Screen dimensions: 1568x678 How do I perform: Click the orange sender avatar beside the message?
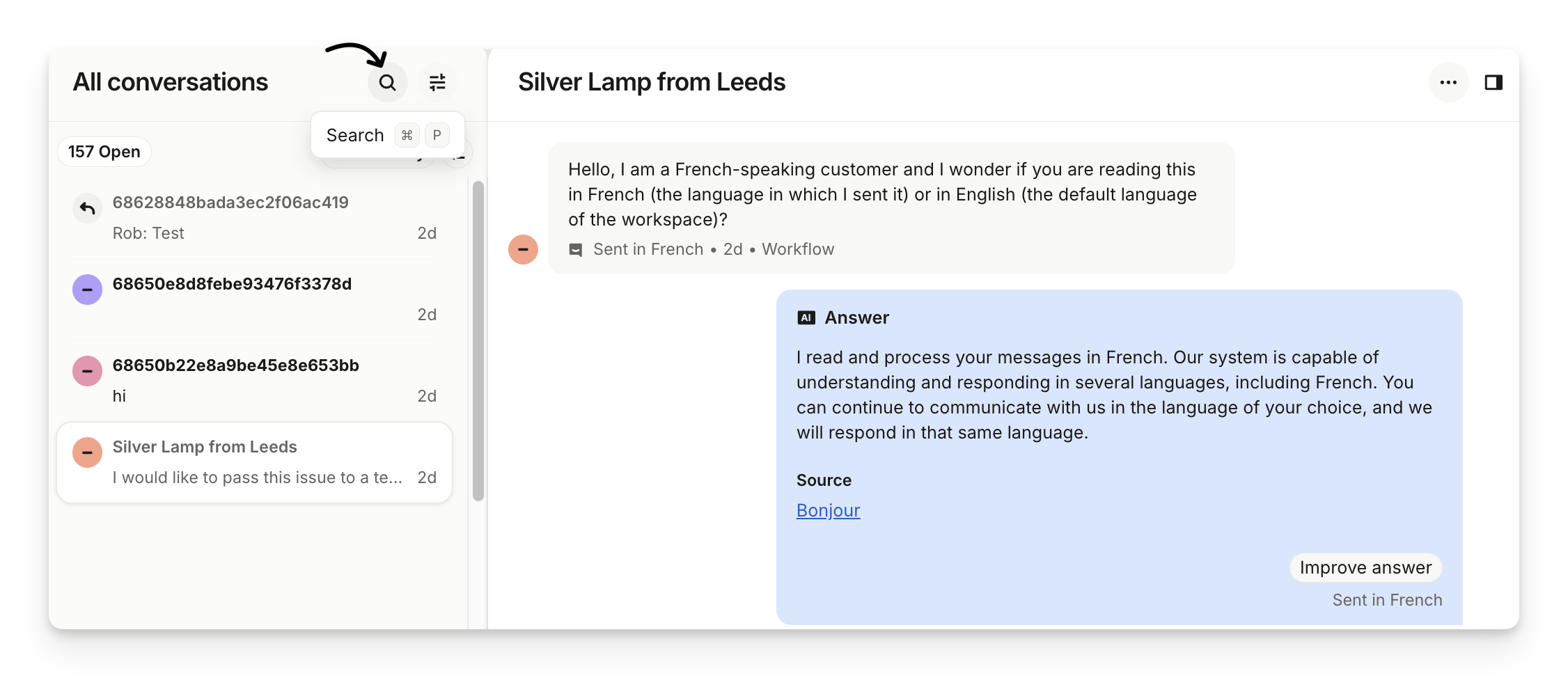[x=523, y=249]
